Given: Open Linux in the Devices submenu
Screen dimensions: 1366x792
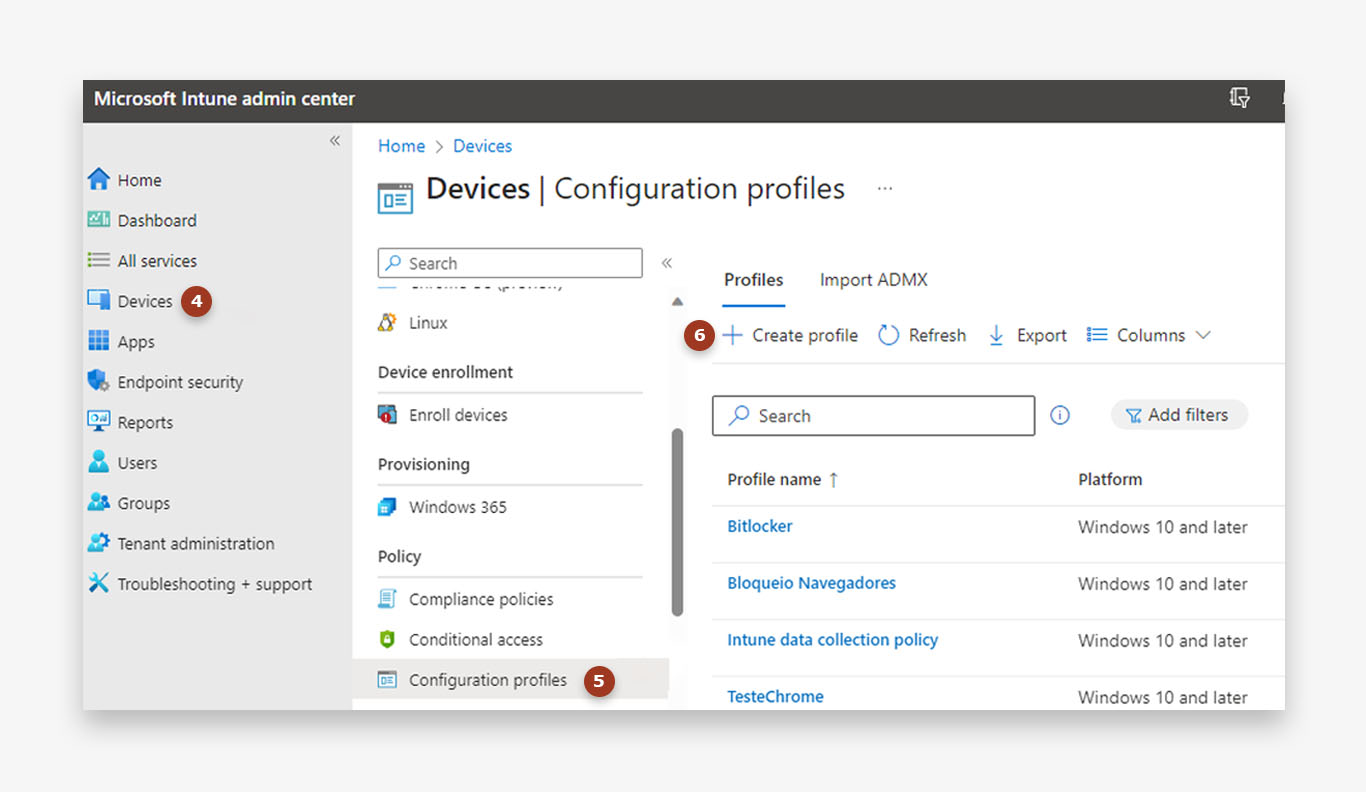Looking at the screenshot, I should [x=428, y=323].
